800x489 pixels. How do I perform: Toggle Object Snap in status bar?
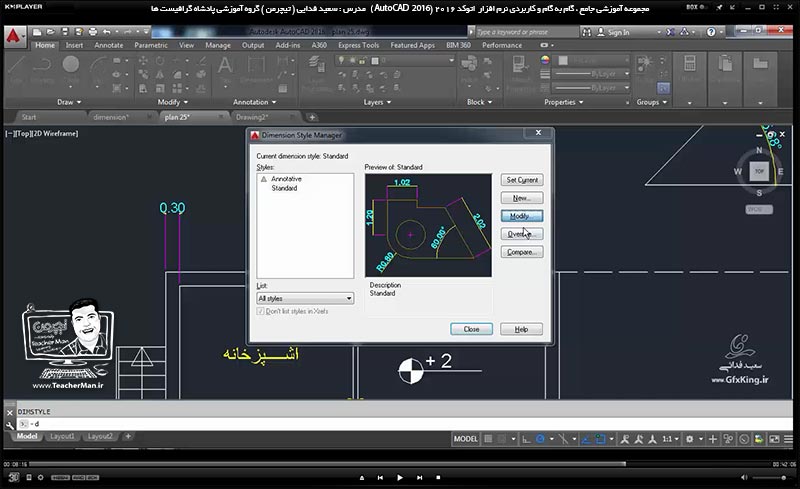point(601,439)
